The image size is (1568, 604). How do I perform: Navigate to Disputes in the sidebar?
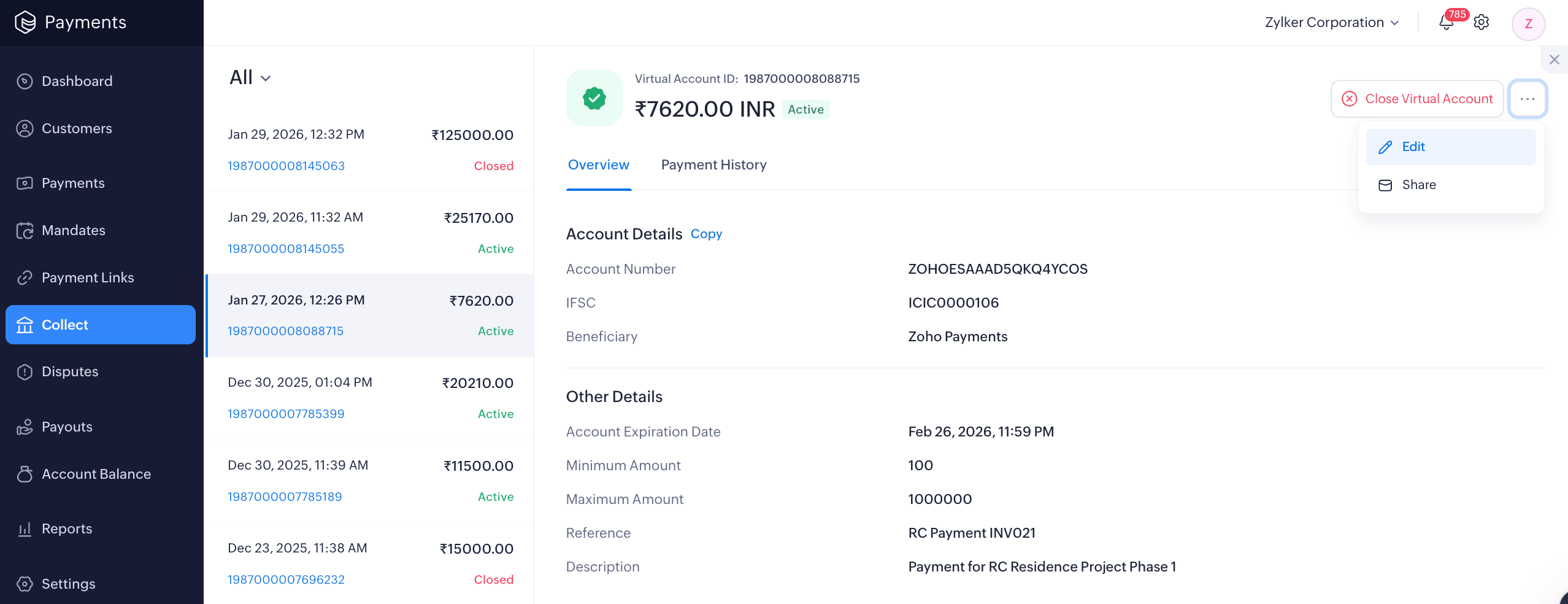pyautogui.click(x=69, y=371)
